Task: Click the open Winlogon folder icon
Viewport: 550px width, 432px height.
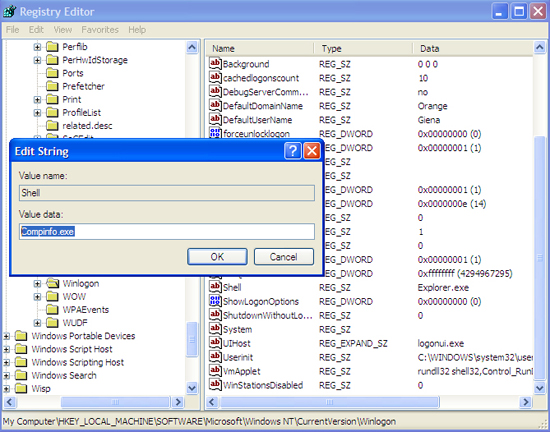Action: (x=52, y=283)
